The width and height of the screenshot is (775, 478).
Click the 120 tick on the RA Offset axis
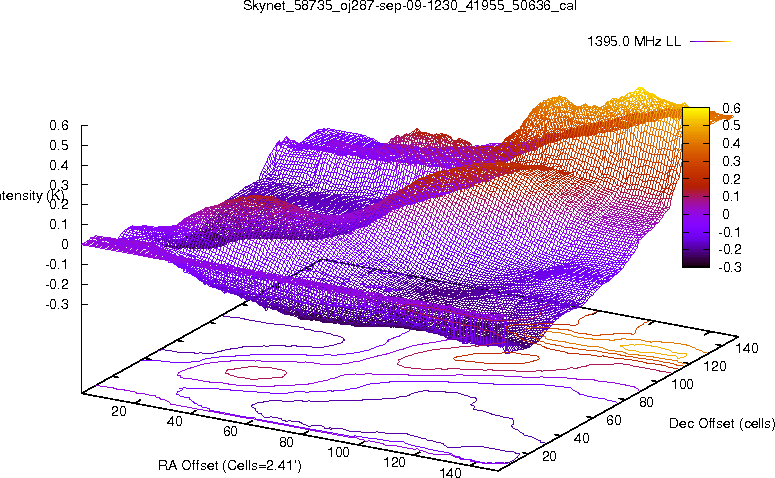click(x=394, y=462)
